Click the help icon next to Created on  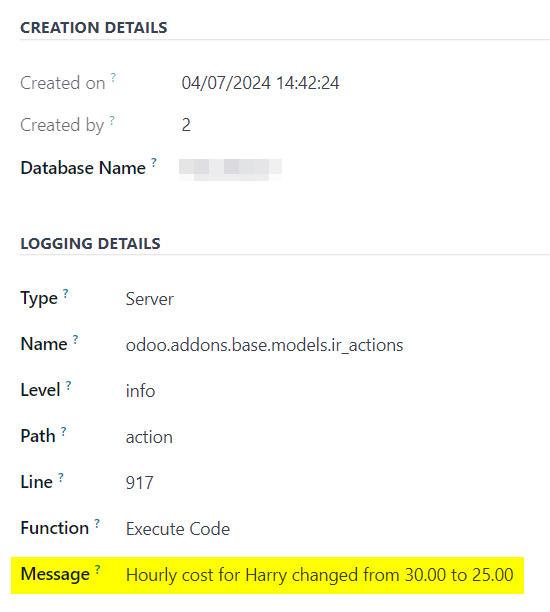coord(113,77)
